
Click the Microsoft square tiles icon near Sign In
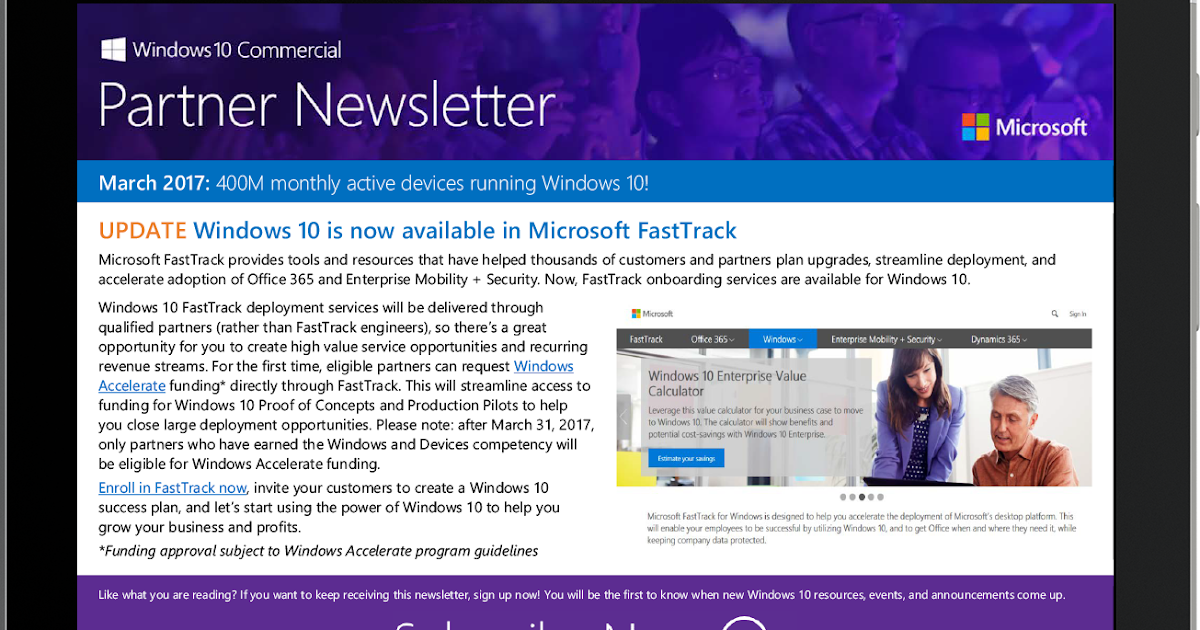[x=635, y=312]
